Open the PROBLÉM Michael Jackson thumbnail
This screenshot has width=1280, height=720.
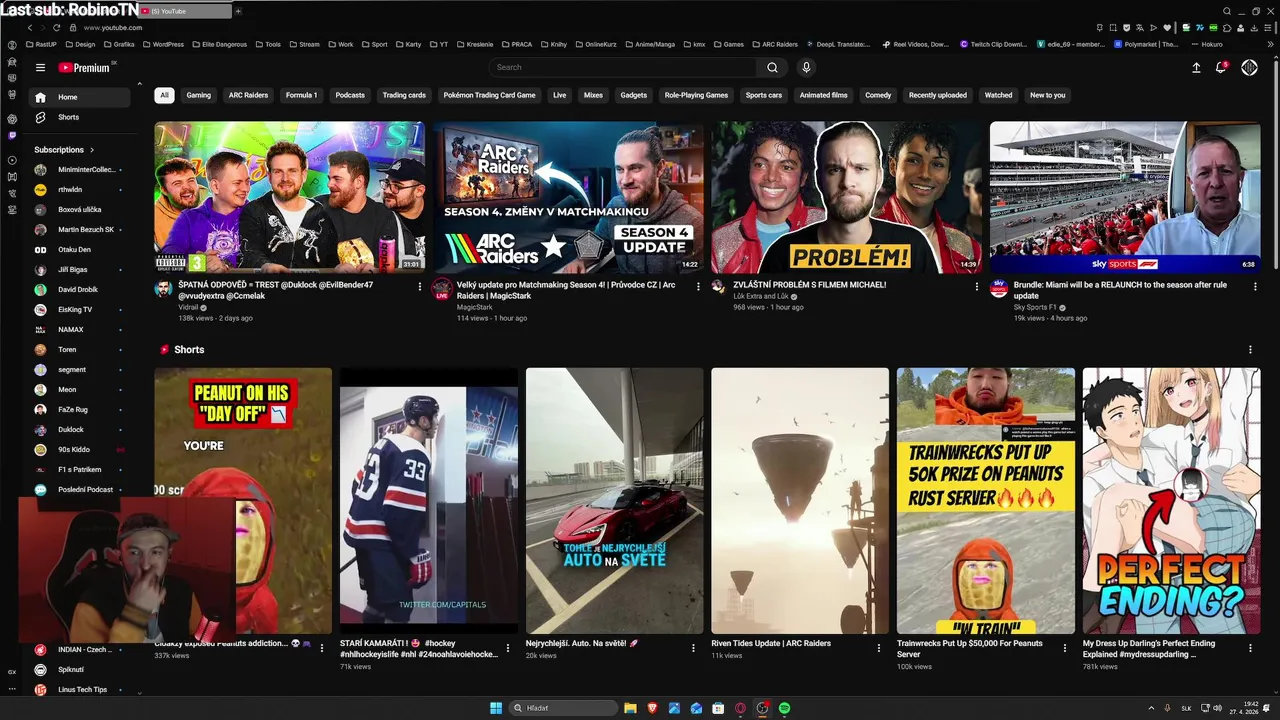click(846, 197)
